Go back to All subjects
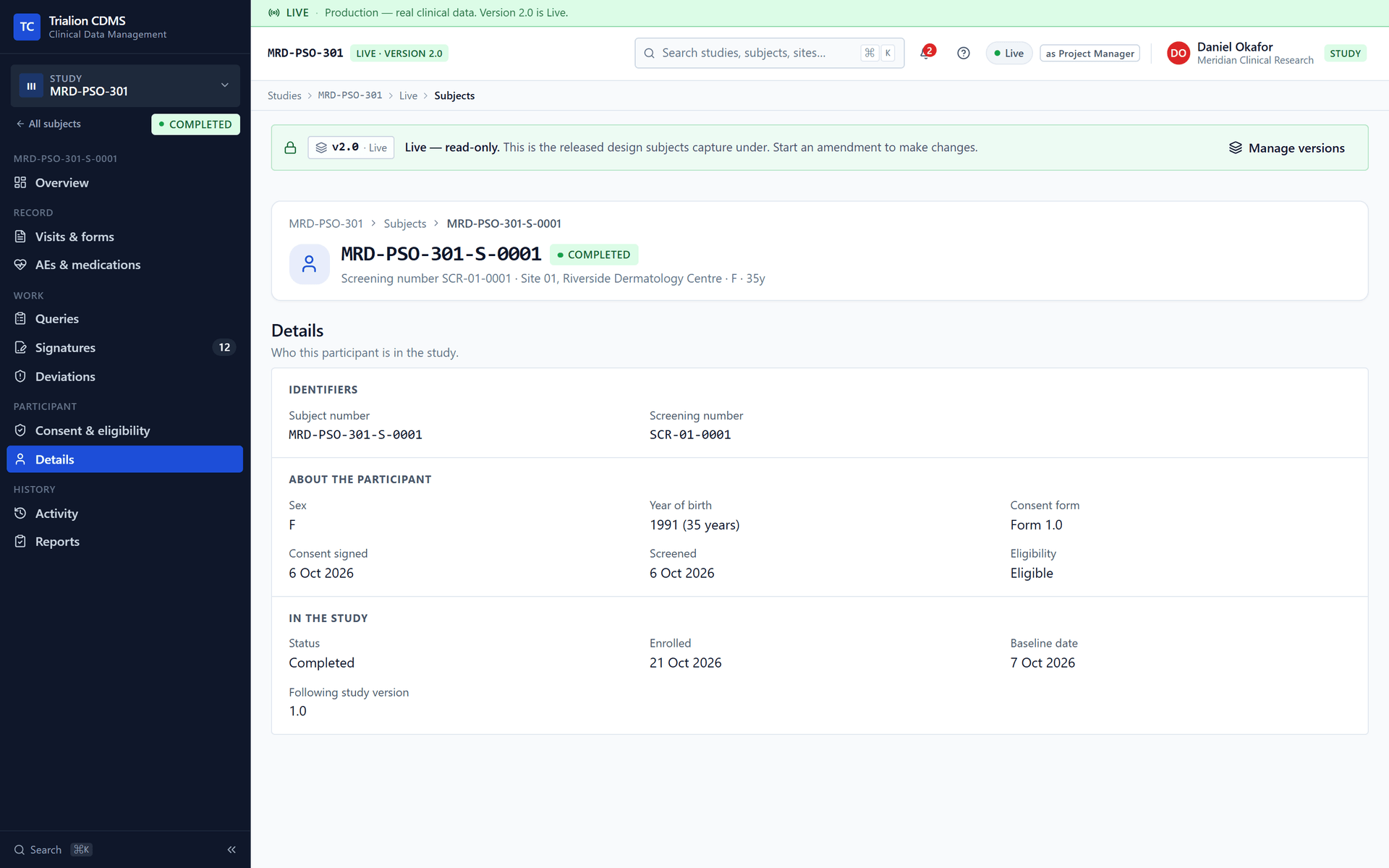Viewport: 1389px width, 868px height. point(48,124)
